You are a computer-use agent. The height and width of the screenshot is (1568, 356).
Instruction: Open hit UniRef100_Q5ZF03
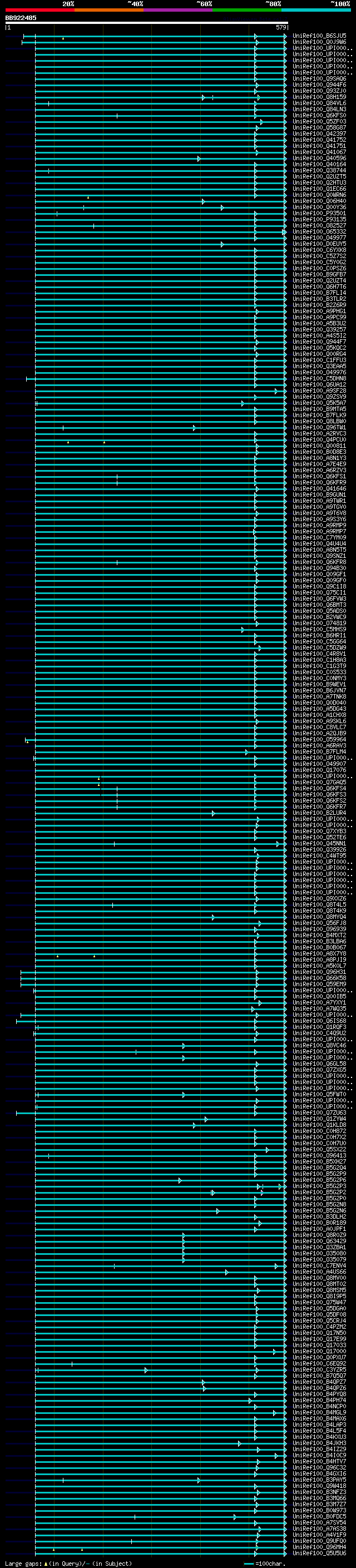(319, 122)
